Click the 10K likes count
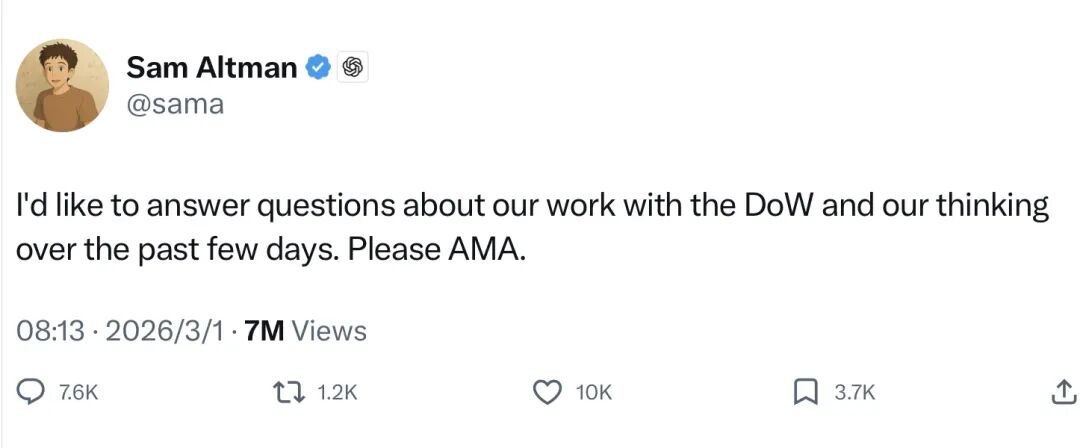This screenshot has height=448, width=1080. 593,394
